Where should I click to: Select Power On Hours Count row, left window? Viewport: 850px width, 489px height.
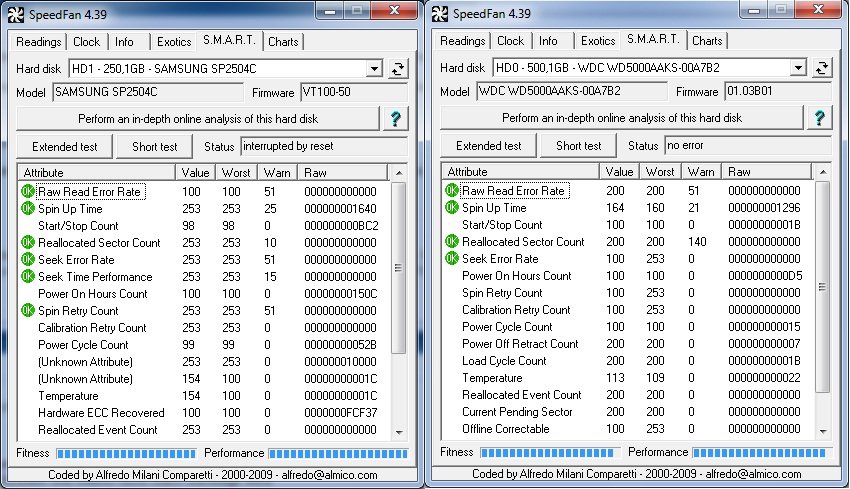[204, 294]
